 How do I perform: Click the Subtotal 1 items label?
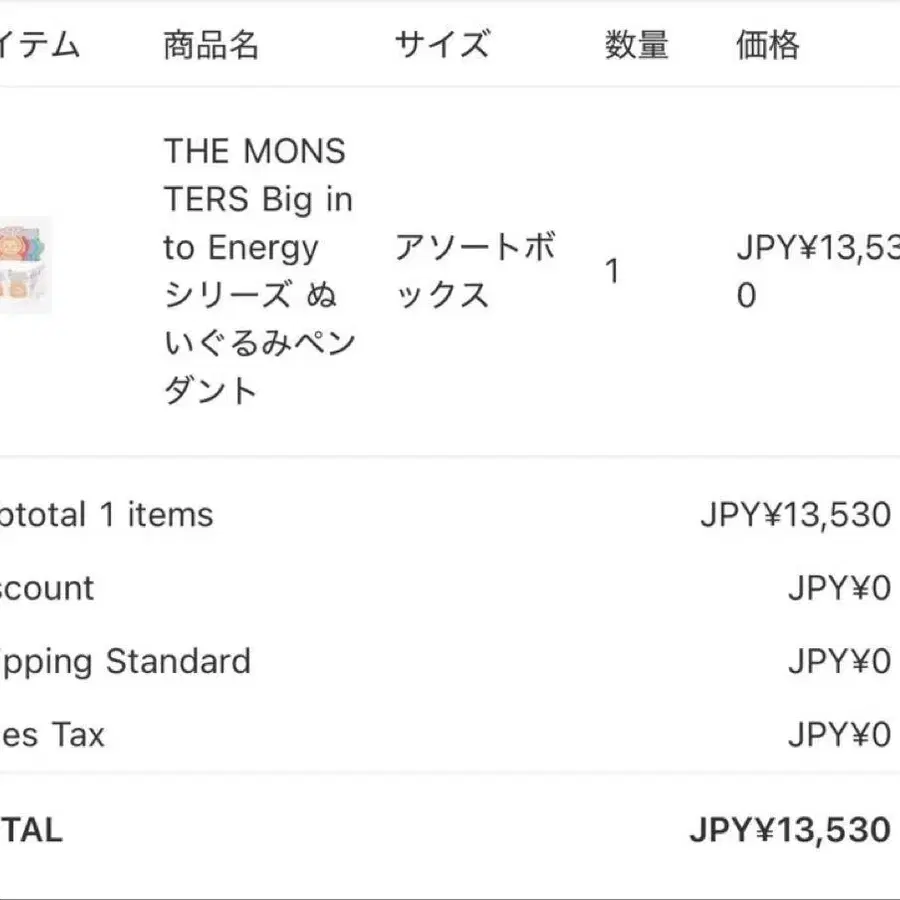[x=106, y=514]
